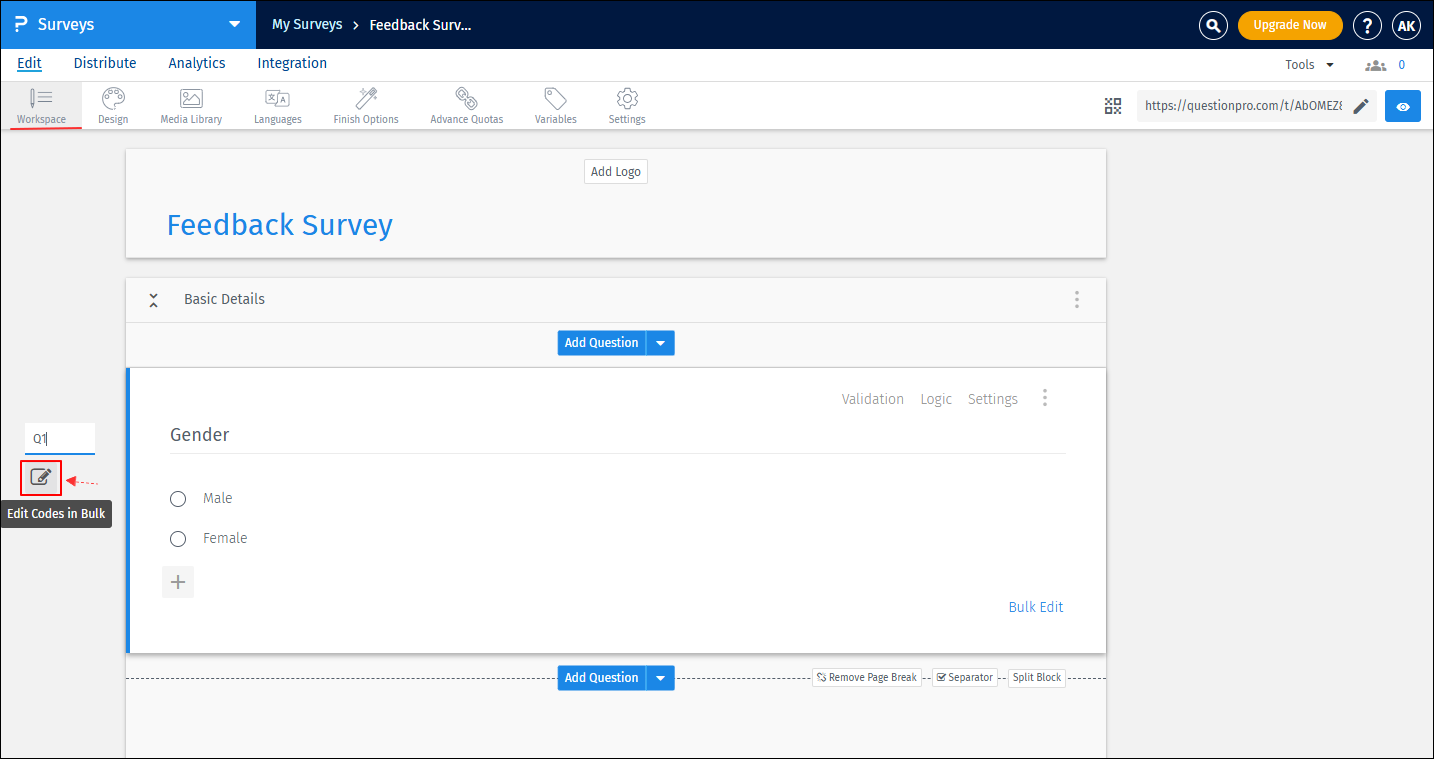The height and width of the screenshot is (759, 1434).
Task: Open Finish Options
Action: (x=365, y=105)
